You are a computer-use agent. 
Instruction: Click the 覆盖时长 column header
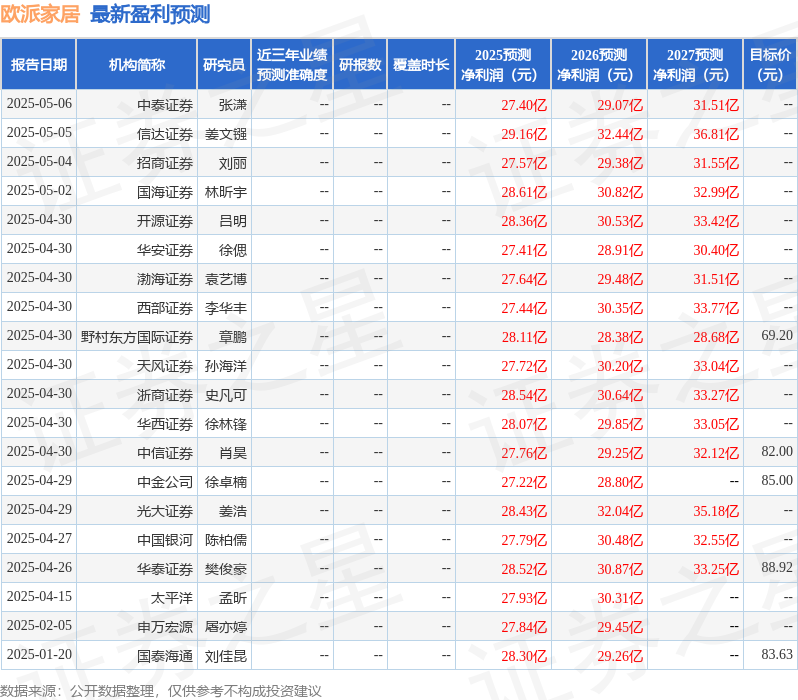point(421,65)
